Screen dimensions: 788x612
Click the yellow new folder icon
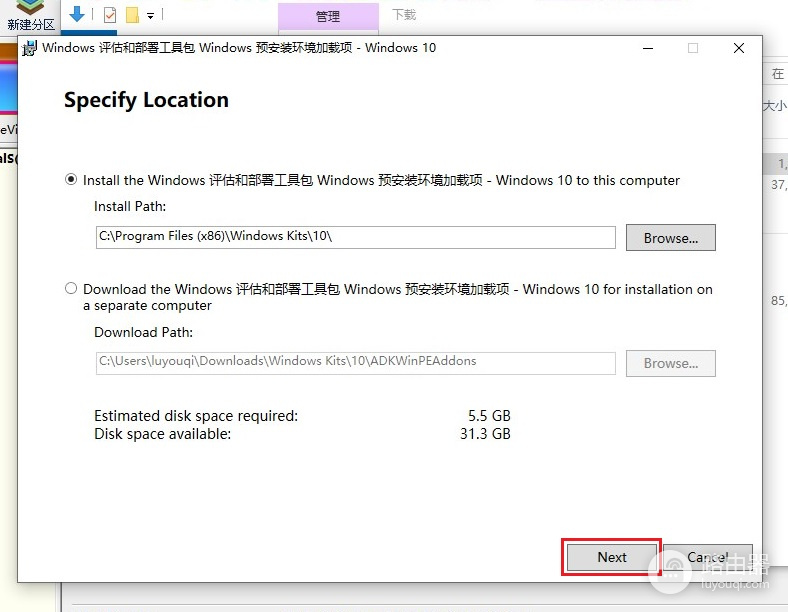[132, 15]
